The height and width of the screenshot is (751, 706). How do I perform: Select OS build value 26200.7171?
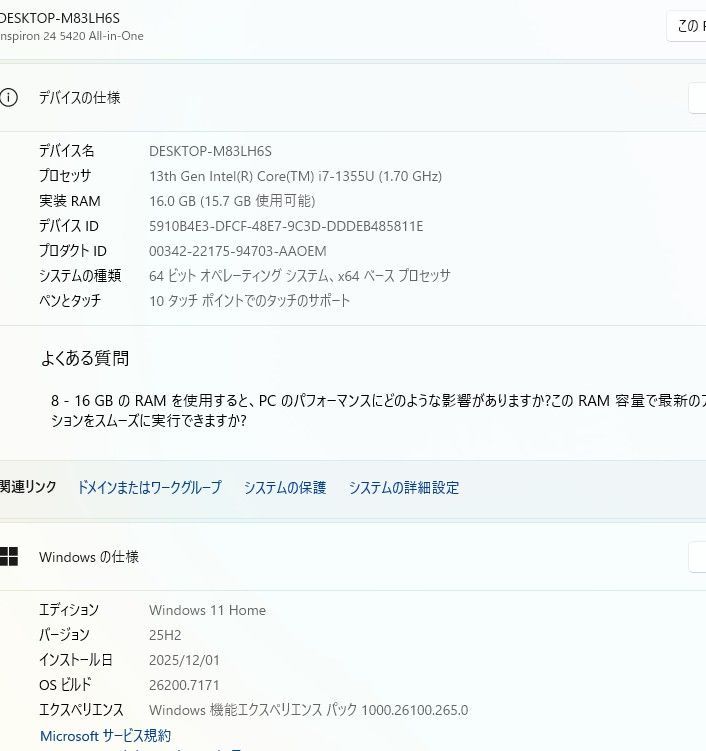tap(184, 685)
